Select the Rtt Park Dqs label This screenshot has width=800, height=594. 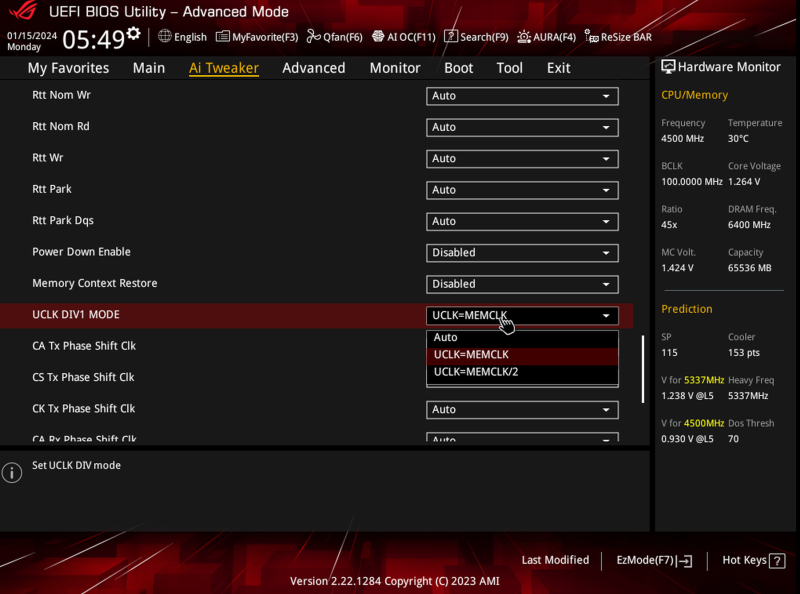tap(63, 220)
